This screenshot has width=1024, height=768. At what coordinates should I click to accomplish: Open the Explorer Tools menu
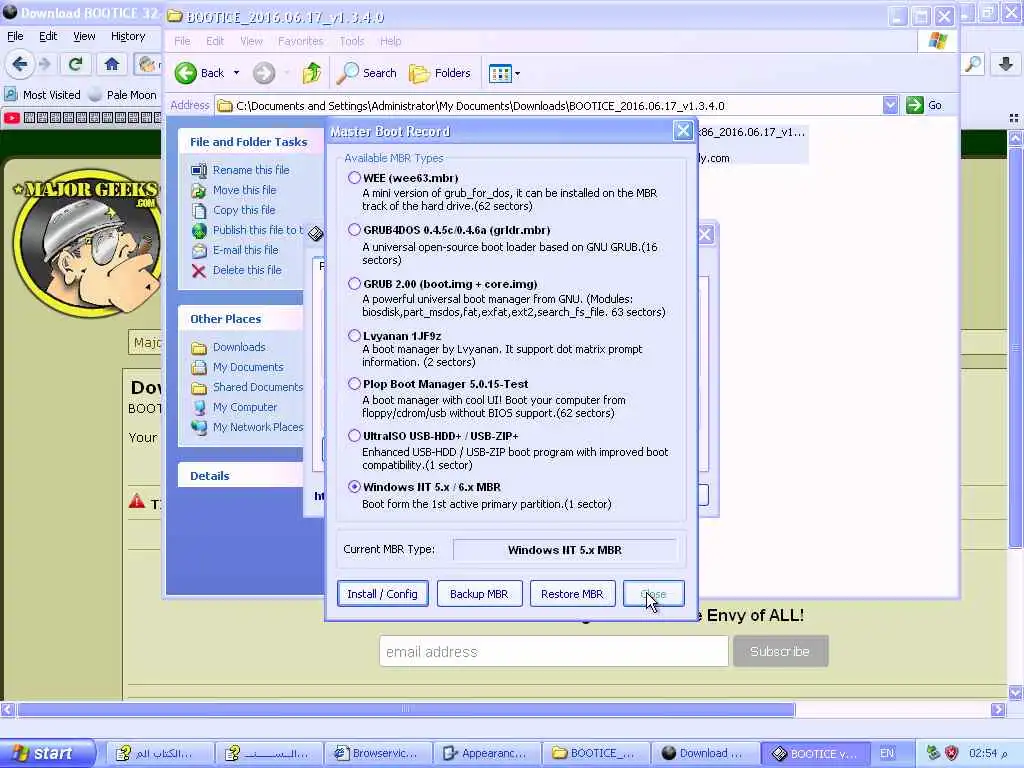click(x=351, y=41)
